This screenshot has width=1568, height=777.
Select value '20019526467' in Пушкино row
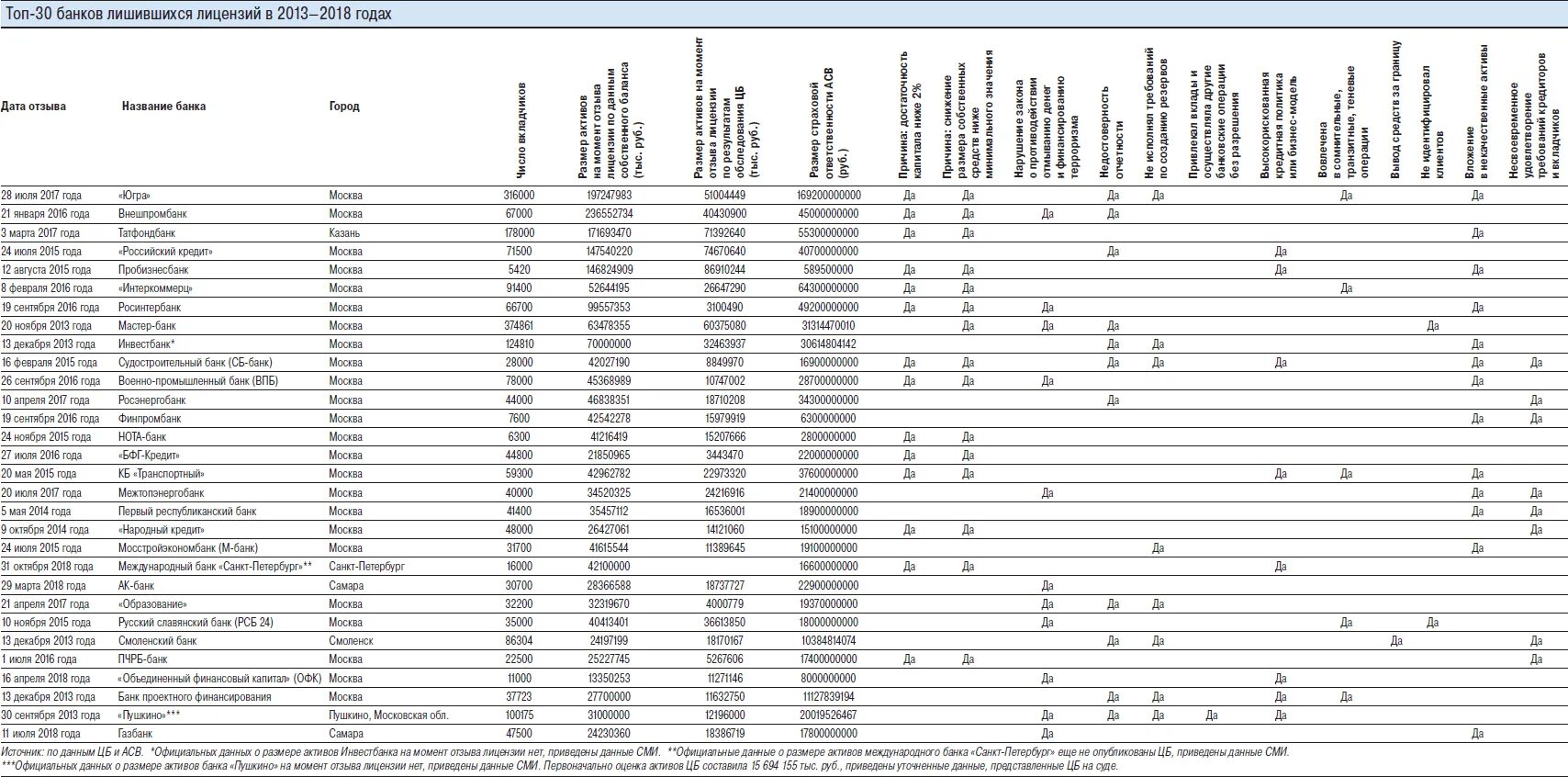tap(828, 715)
